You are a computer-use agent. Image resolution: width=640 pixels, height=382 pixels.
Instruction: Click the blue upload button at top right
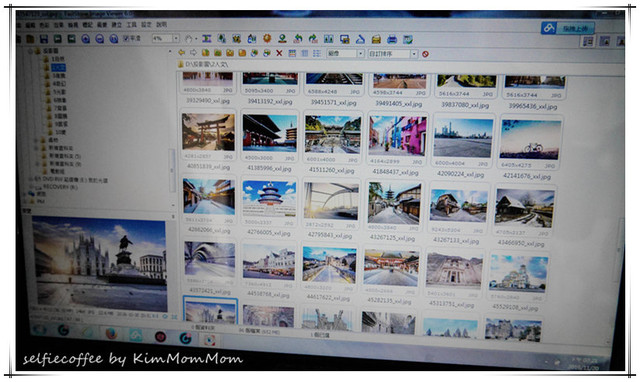pos(568,28)
